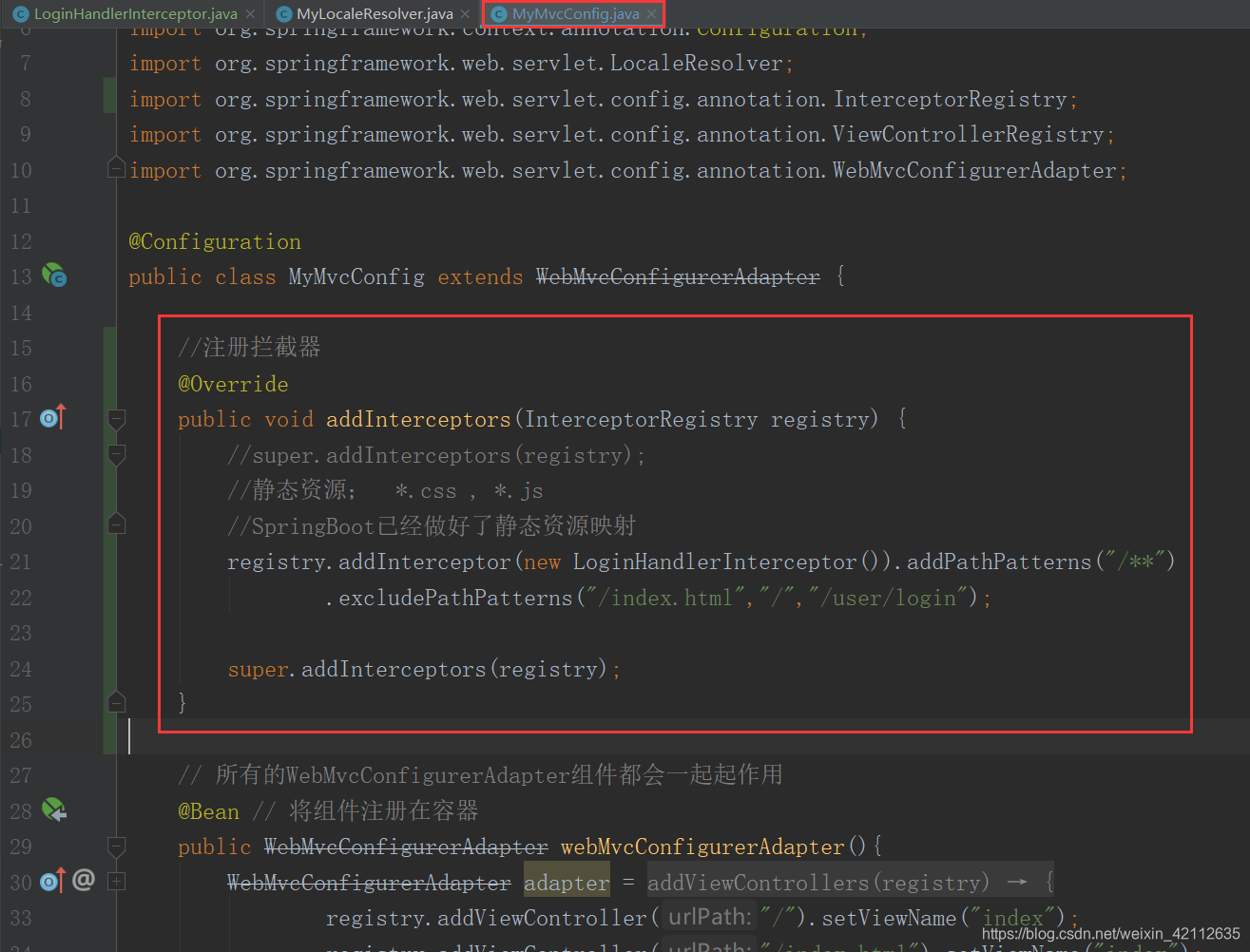This screenshot has height=952, width=1250.
Task: Click the SpringBoot static resources comment on line 20
Action: pos(432,526)
